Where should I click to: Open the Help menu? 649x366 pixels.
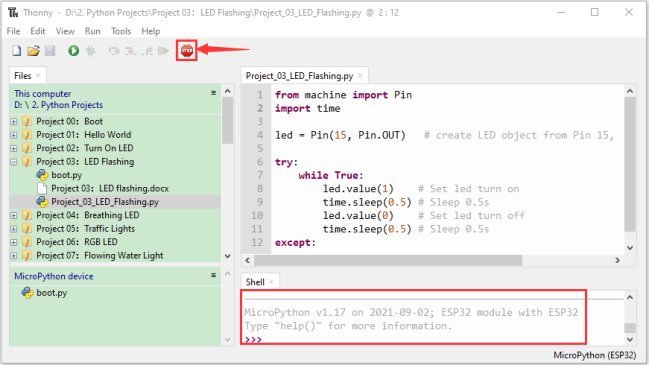point(151,31)
